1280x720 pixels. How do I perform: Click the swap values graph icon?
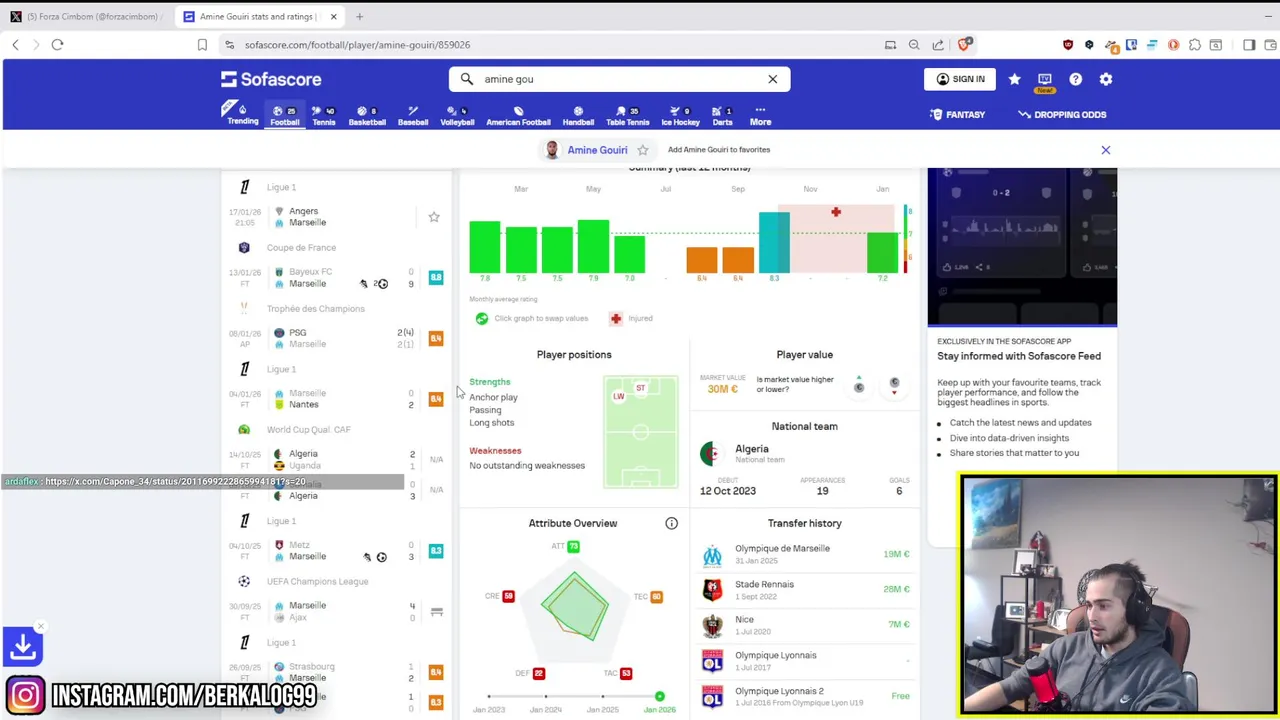(x=482, y=318)
